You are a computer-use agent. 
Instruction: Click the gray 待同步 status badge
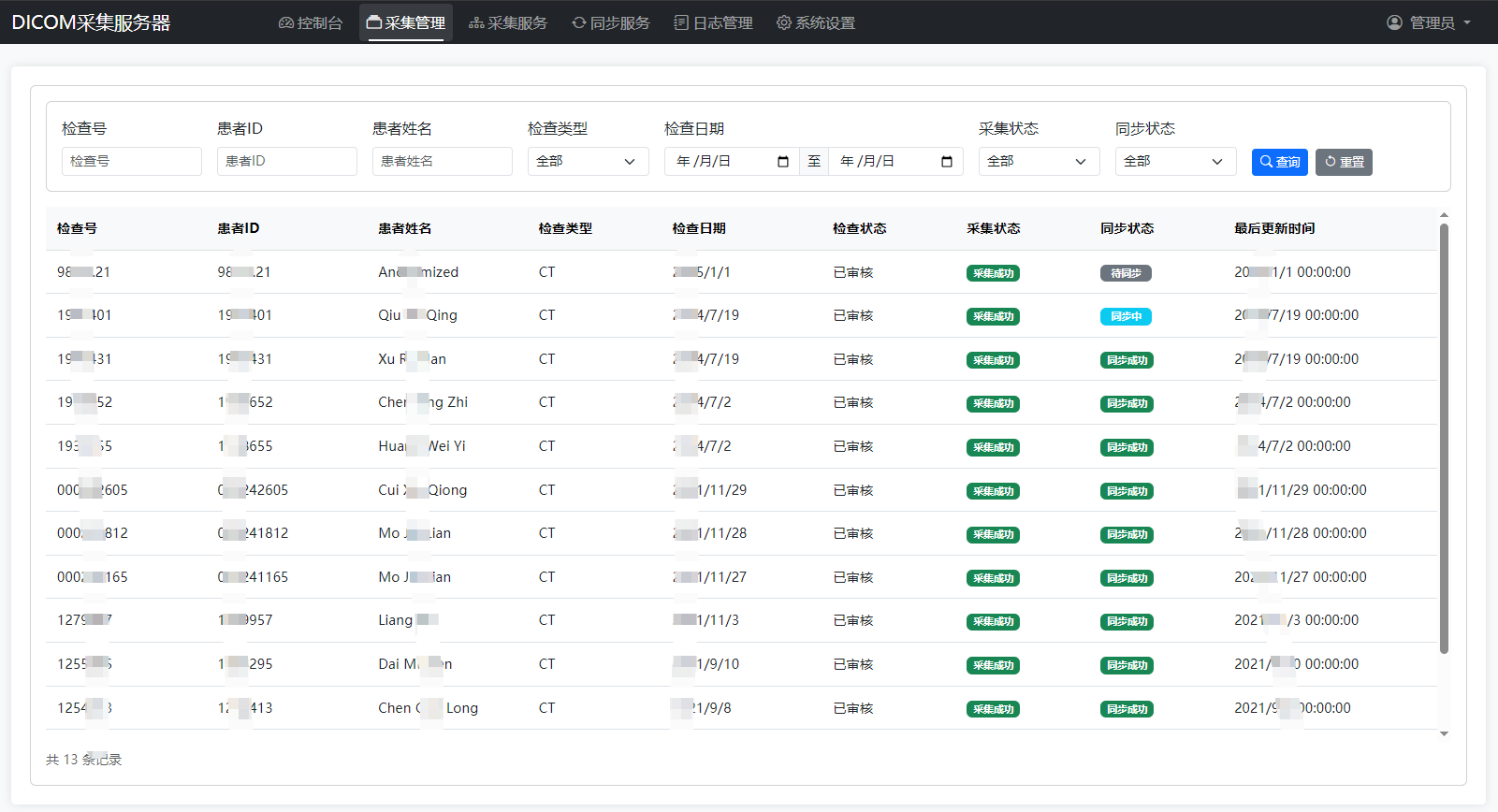(x=1126, y=273)
